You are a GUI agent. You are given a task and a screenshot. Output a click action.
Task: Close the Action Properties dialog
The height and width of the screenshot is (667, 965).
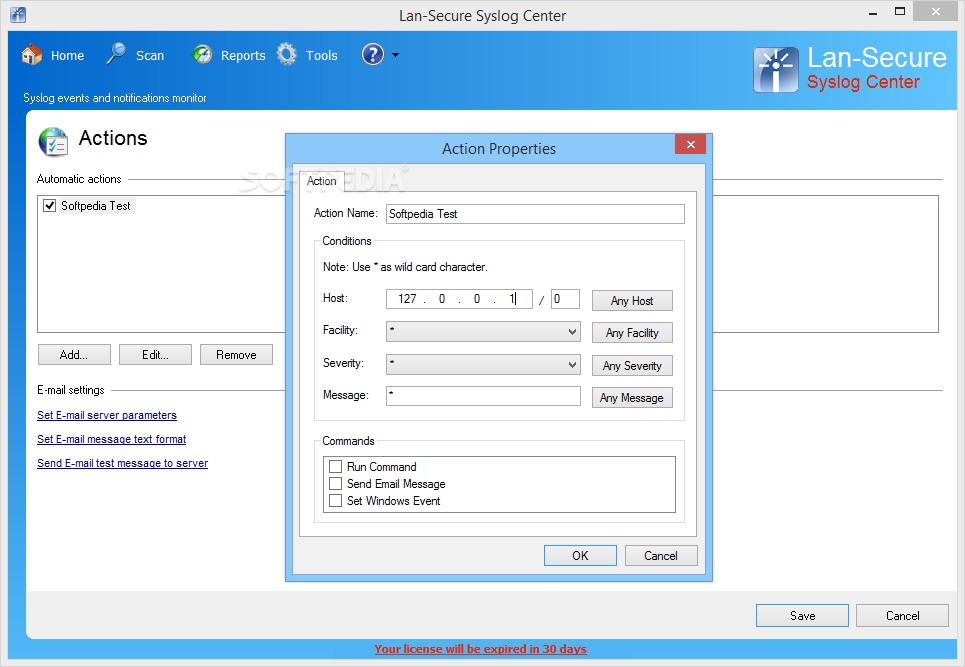(x=691, y=145)
